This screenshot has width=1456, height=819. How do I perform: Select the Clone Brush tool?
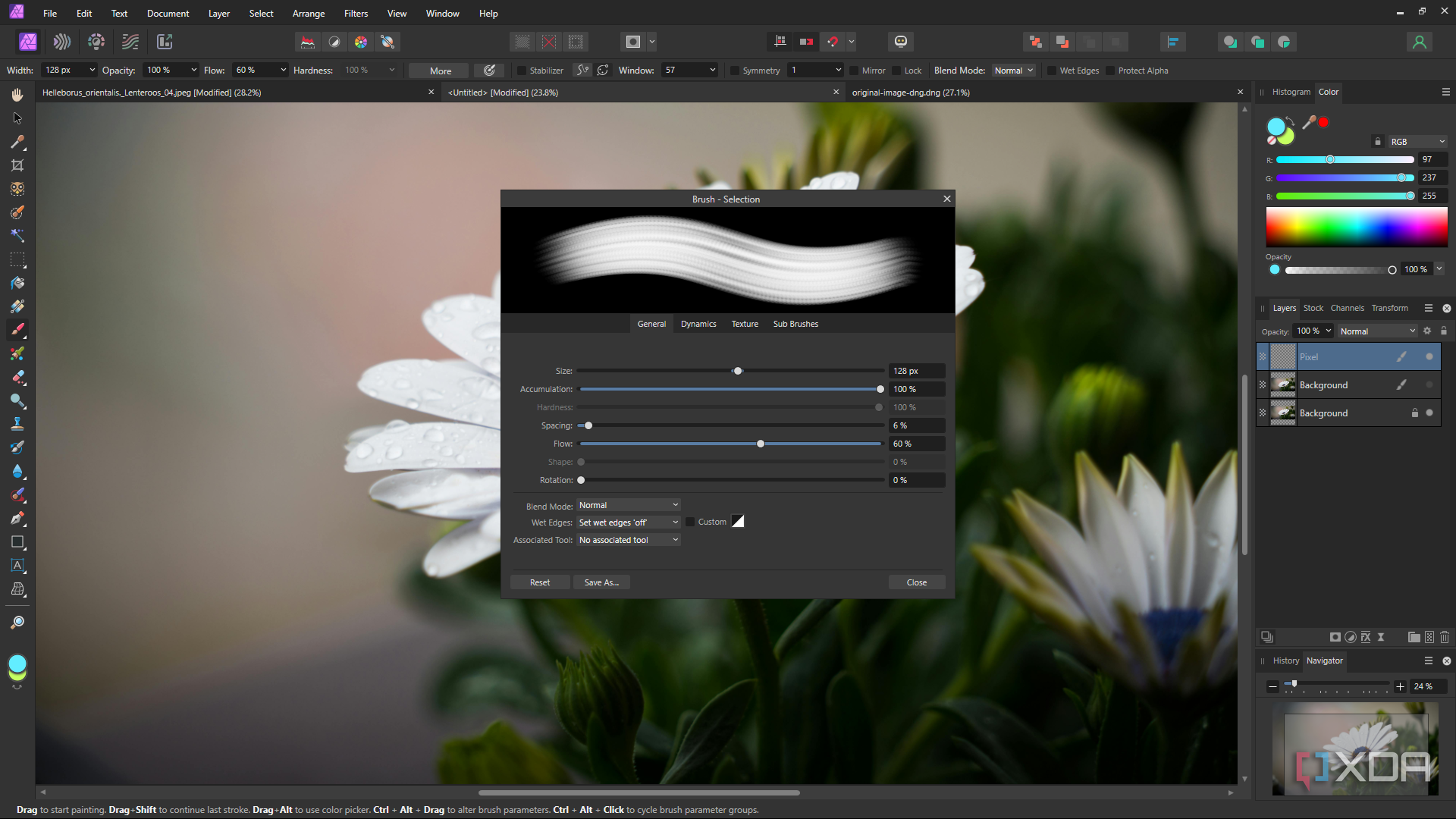pos(17,424)
